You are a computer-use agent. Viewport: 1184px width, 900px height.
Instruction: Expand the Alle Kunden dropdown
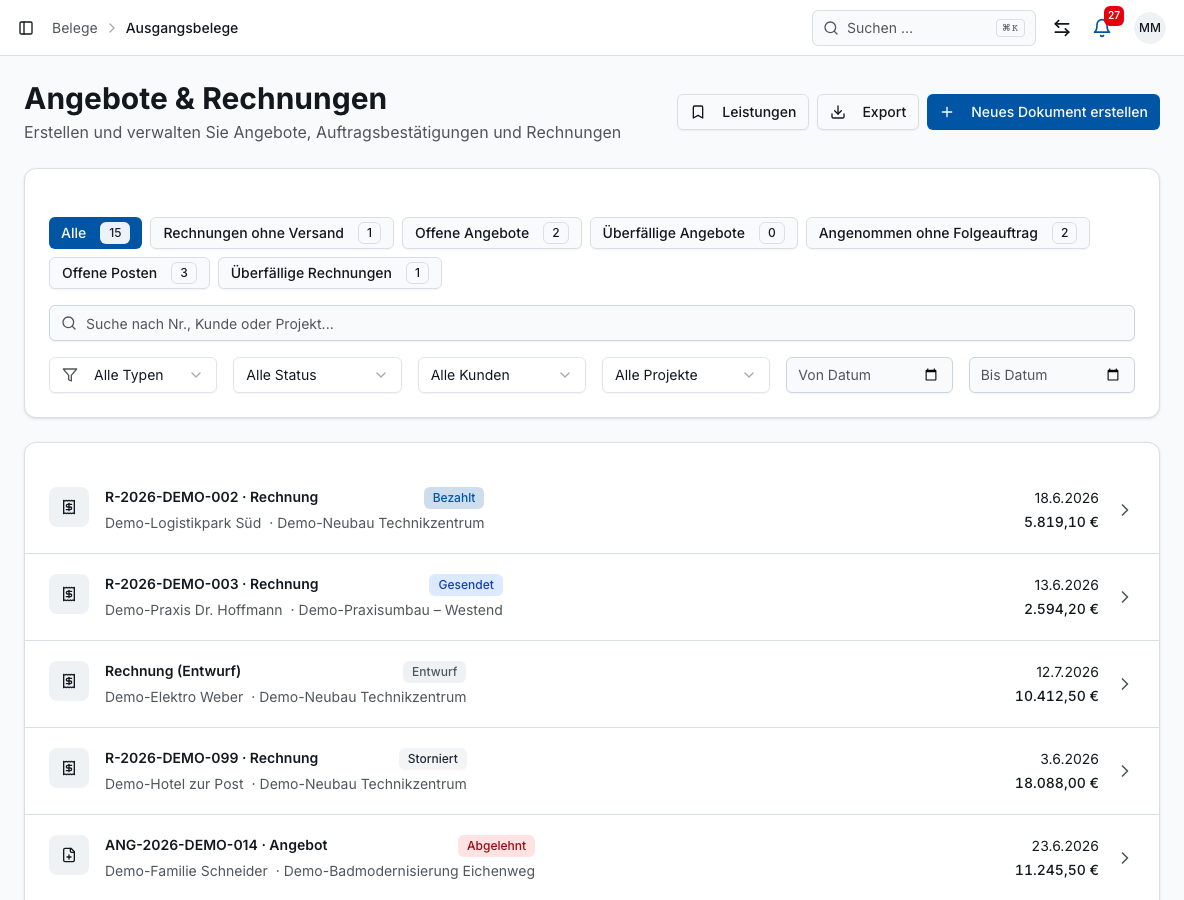(501, 375)
